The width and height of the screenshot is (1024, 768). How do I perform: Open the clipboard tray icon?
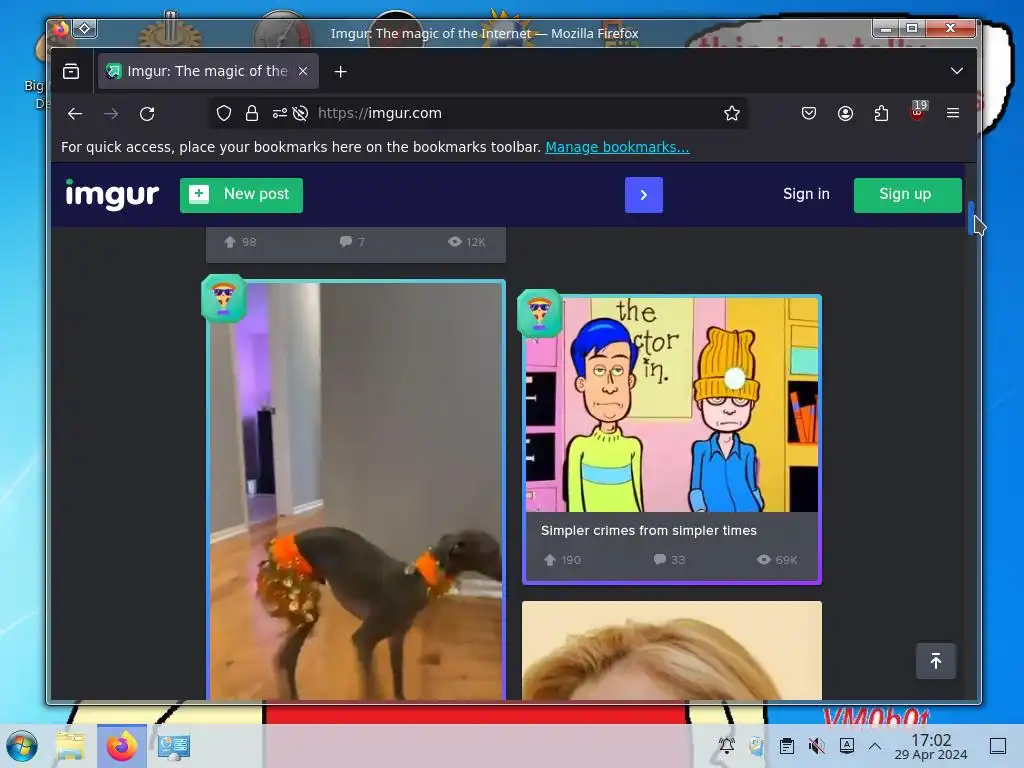click(787, 746)
